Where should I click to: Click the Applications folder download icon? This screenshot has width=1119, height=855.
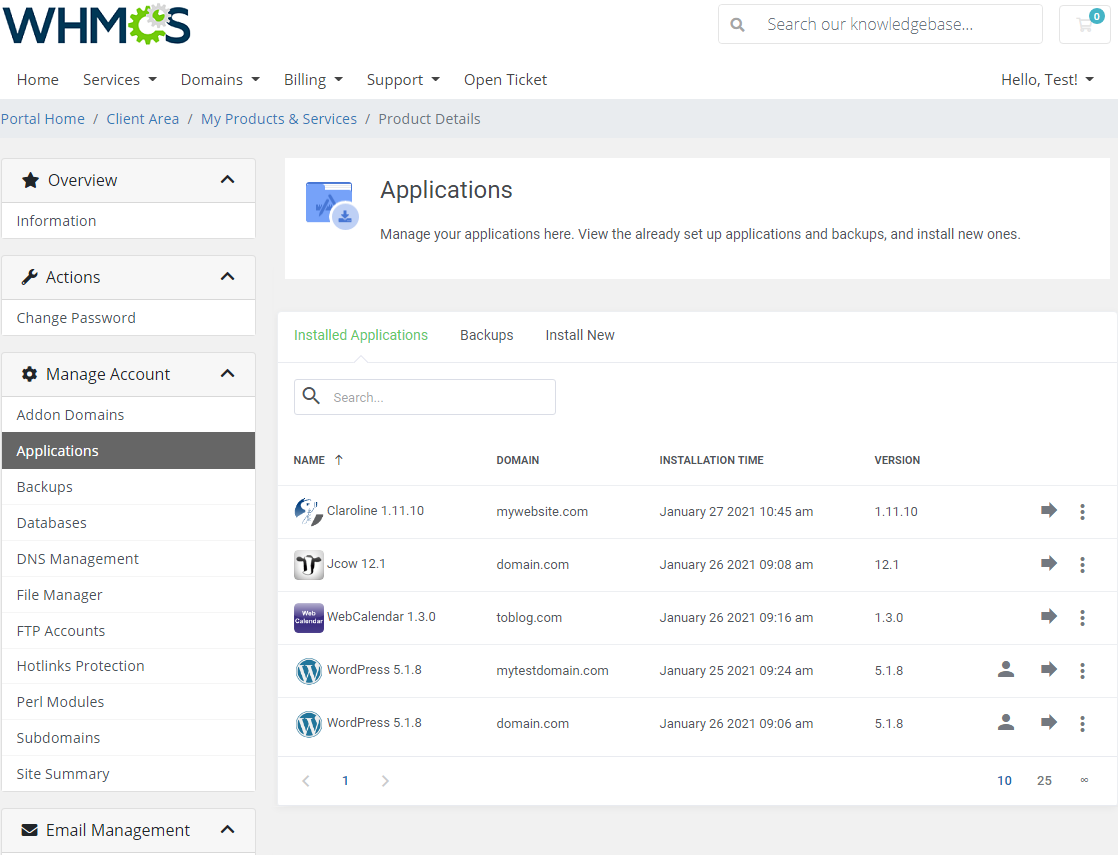pyautogui.click(x=331, y=204)
